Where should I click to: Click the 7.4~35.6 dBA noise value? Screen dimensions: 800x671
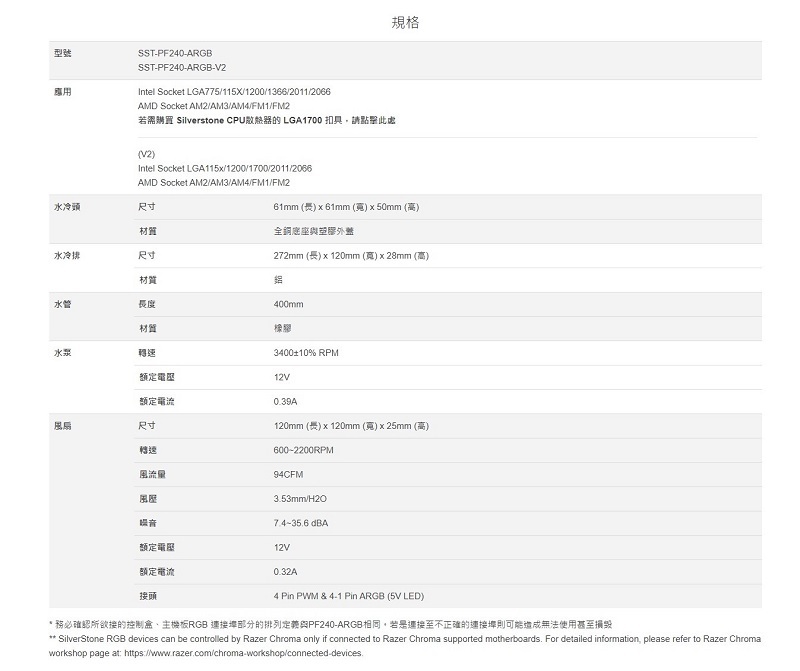[x=301, y=523]
